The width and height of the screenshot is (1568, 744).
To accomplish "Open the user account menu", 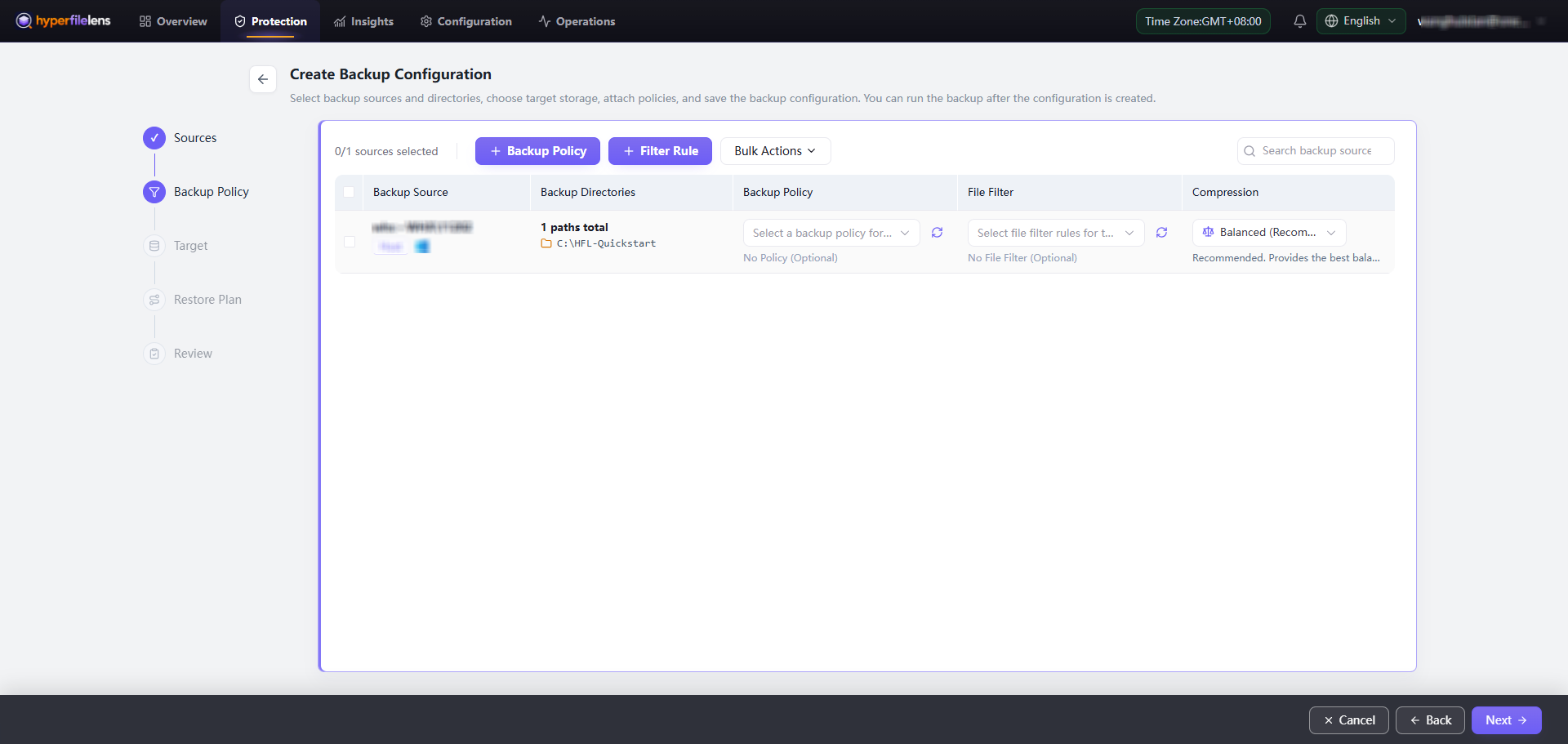I will click(1480, 21).
